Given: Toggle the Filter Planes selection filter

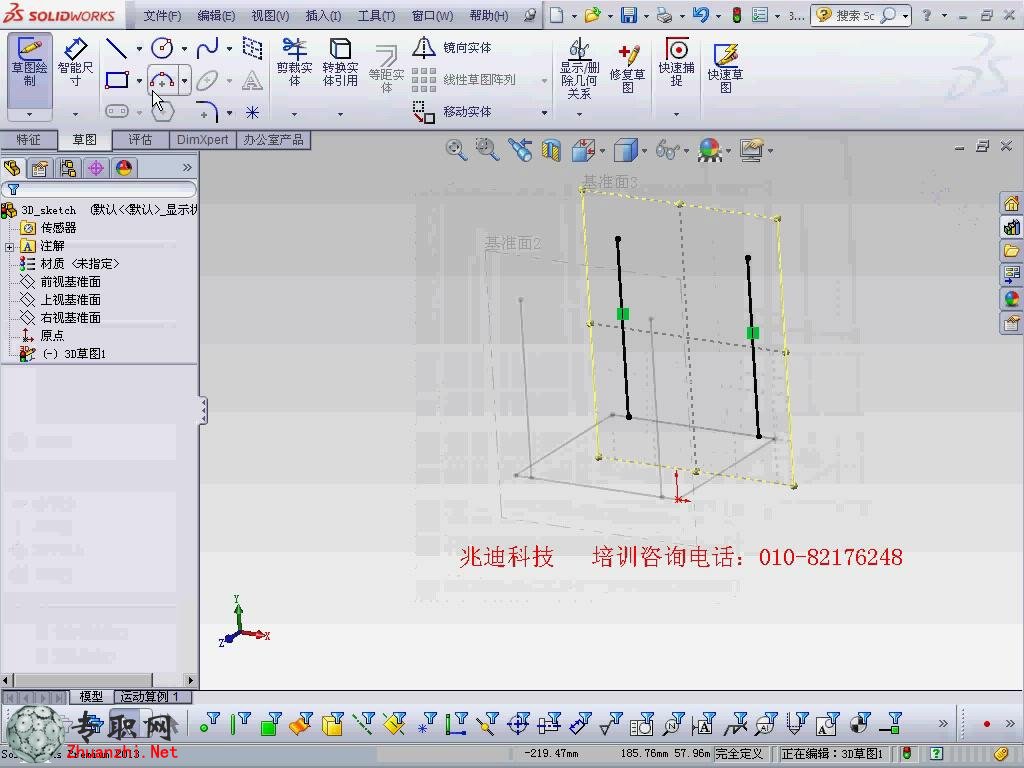Looking at the screenshot, I should click(x=394, y=724).
